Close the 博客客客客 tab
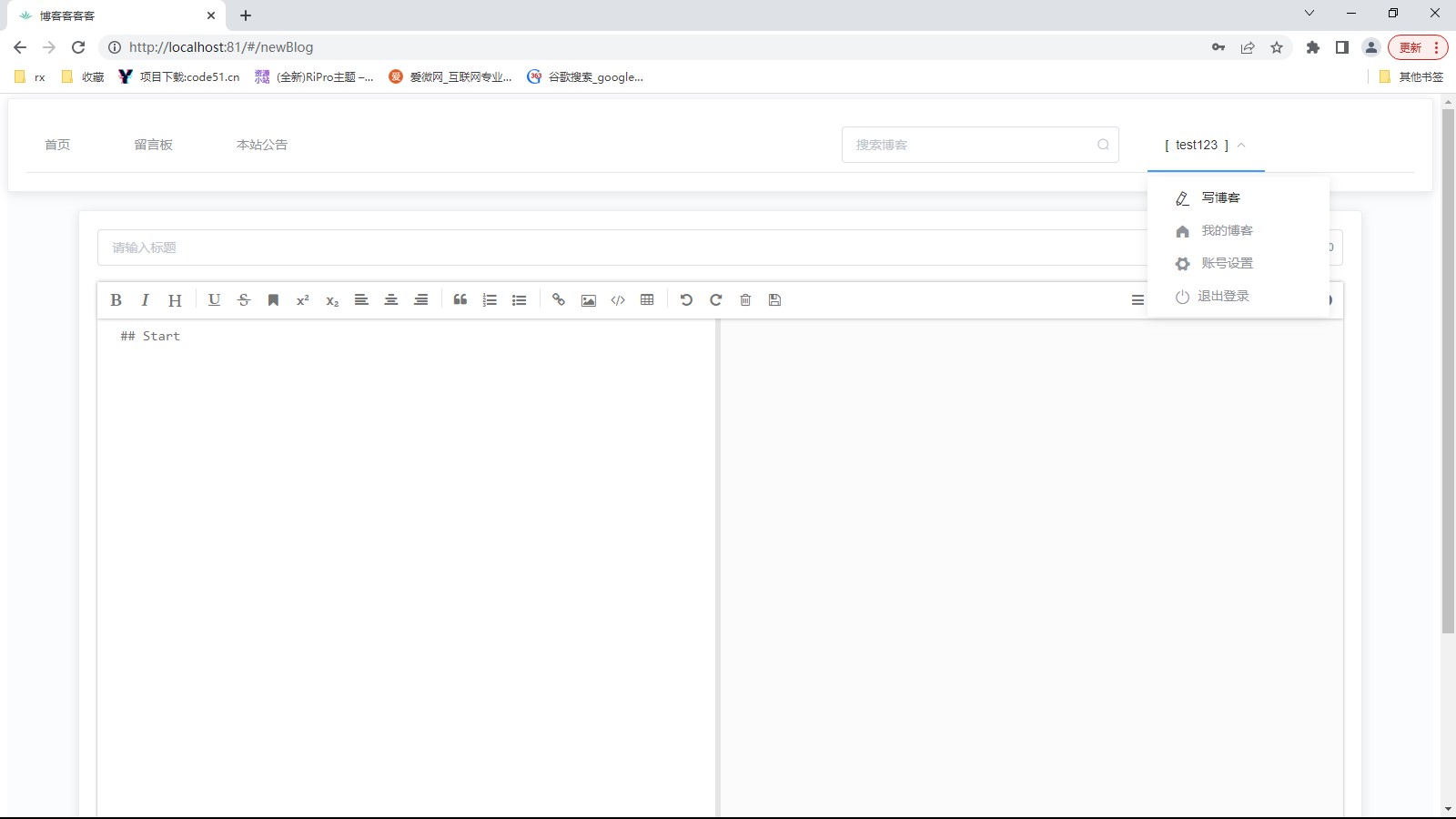Viewport: 1456px width, 819px height. (211, 15)
